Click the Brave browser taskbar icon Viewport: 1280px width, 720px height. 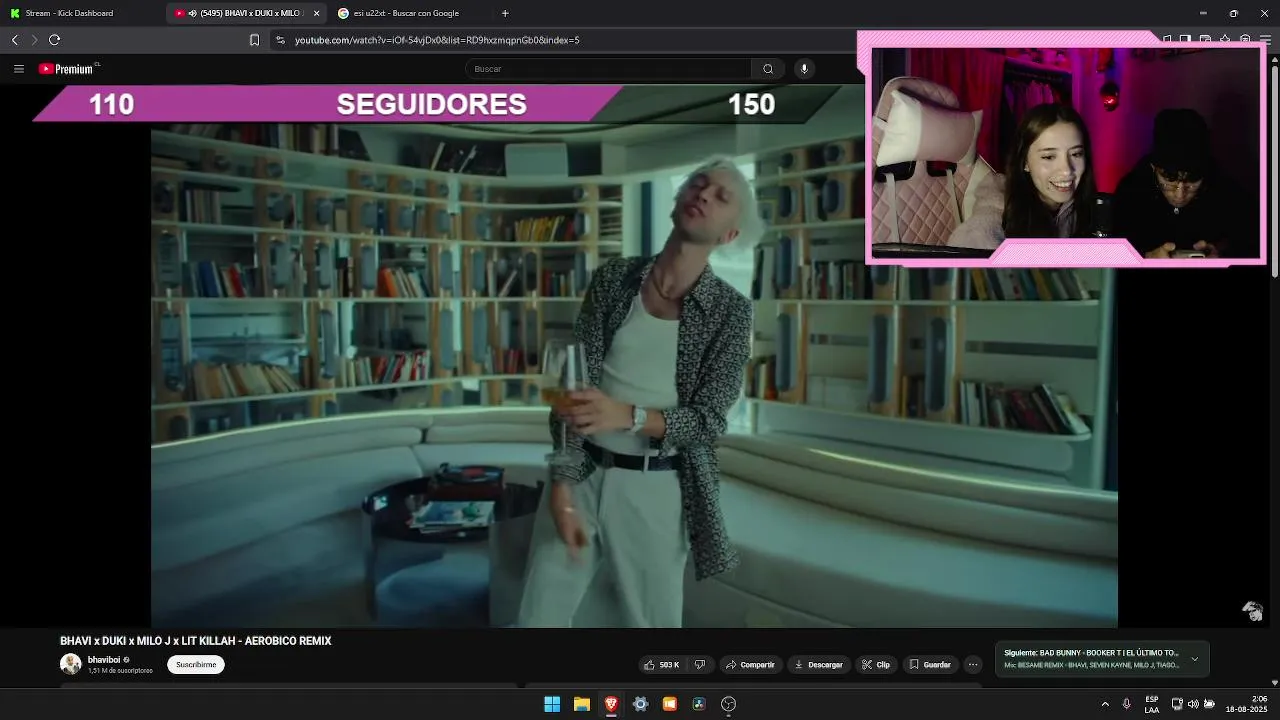click(x=611, y=704)
